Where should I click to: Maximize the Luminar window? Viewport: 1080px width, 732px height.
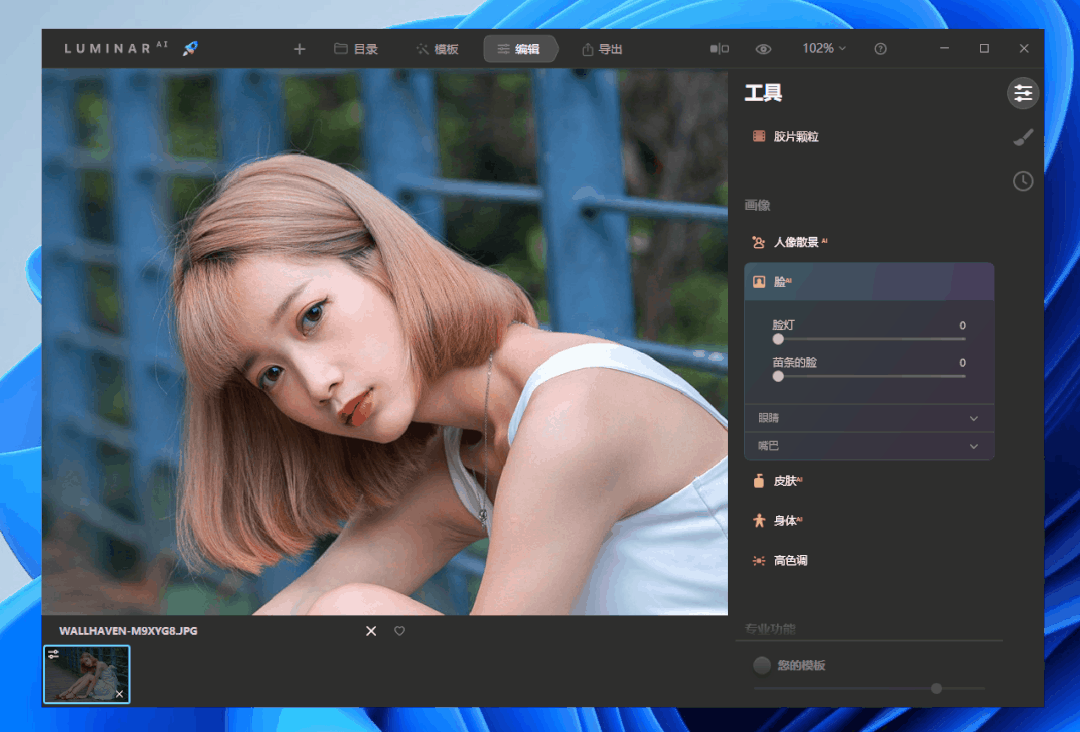tap(984, 48)
